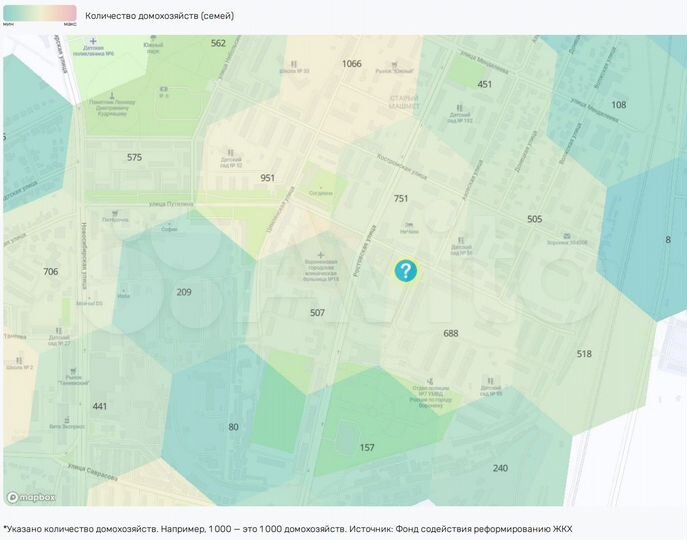This screenshot has height=540, width=687.
Task: Click the hexagon value 518
Action: pos(584,354)
